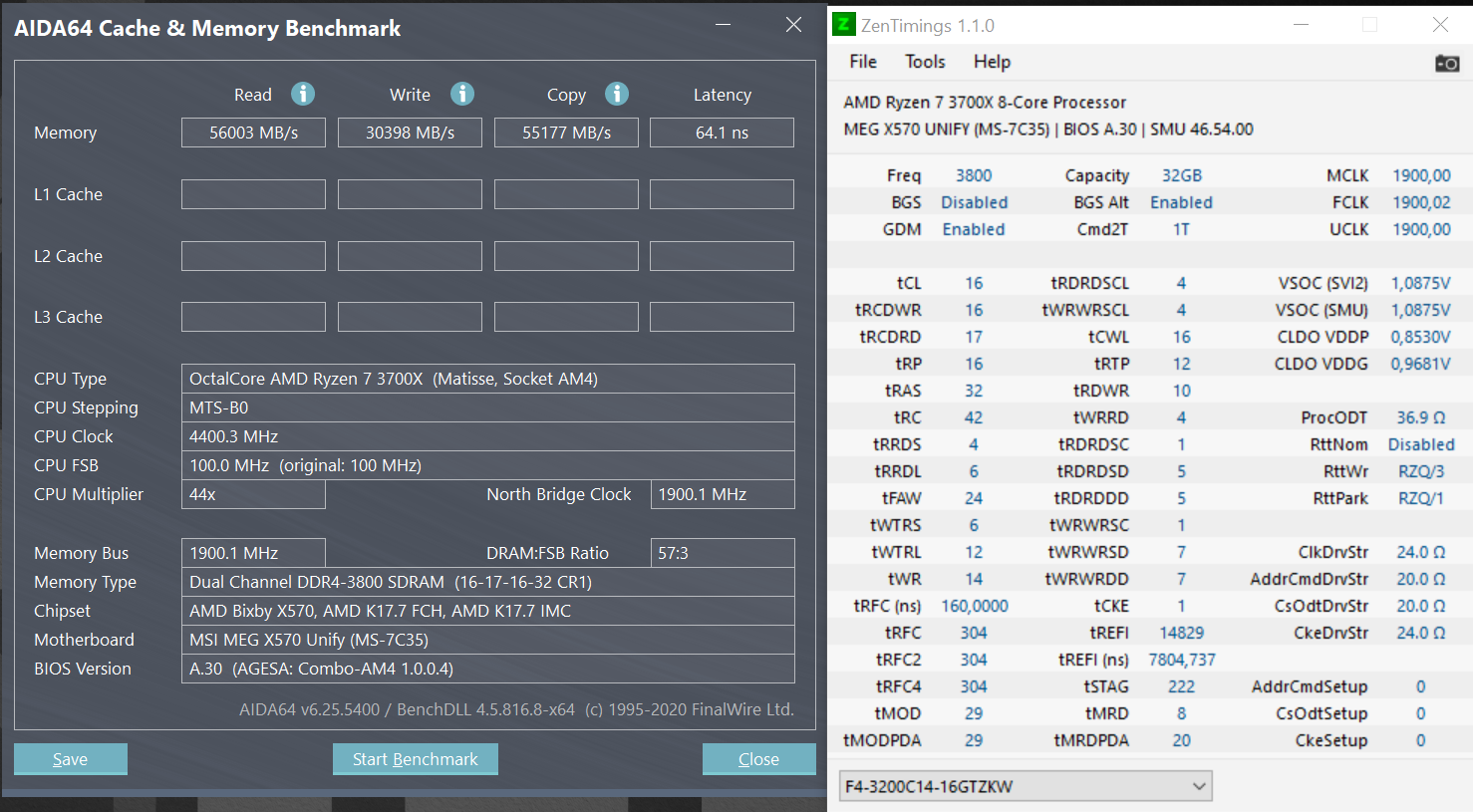Click the Memory Type DDR4-3800 SDRAM field
1473x812 pixels.
488,582
